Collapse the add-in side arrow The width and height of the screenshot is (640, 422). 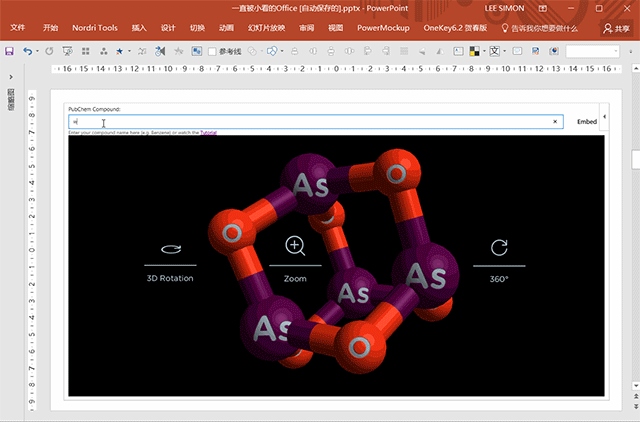pyautogui.click(x=604, y=117)
